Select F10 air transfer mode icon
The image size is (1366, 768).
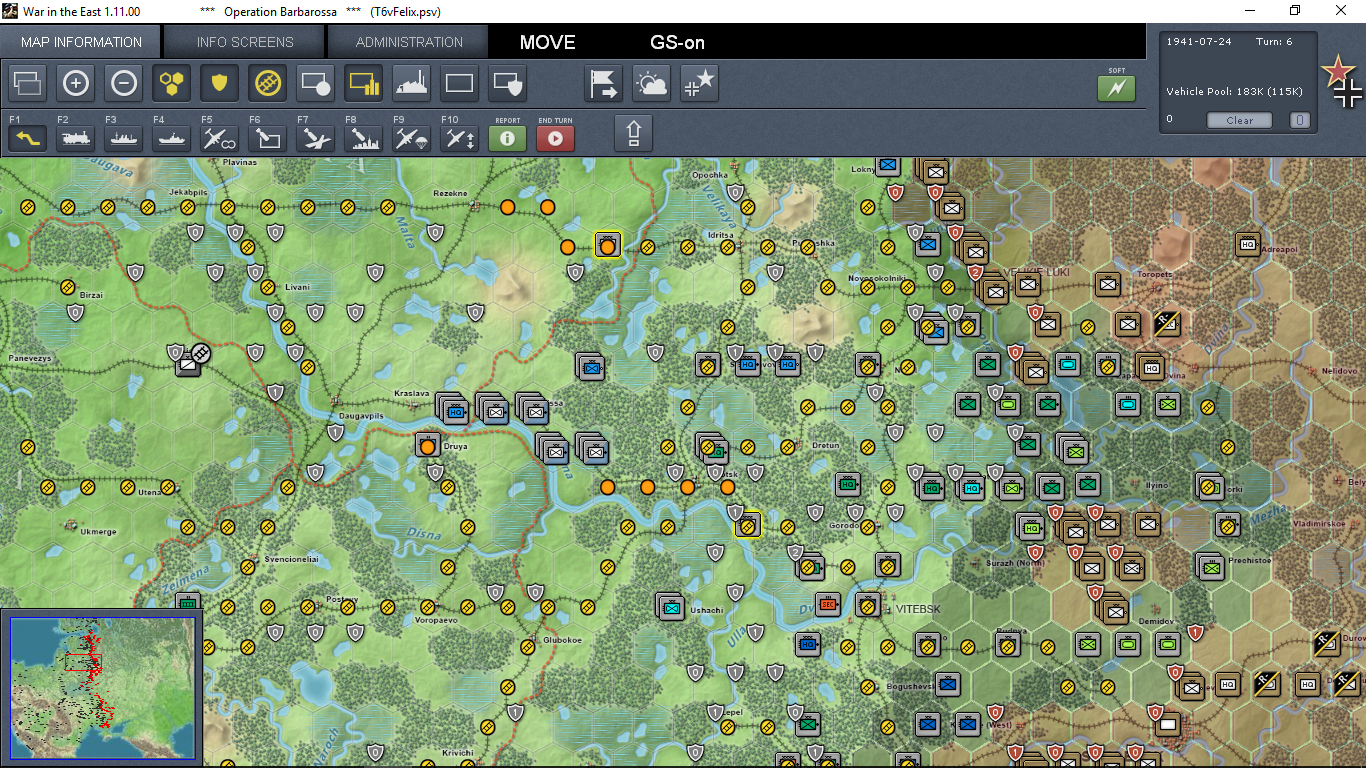tap(460, 138)
